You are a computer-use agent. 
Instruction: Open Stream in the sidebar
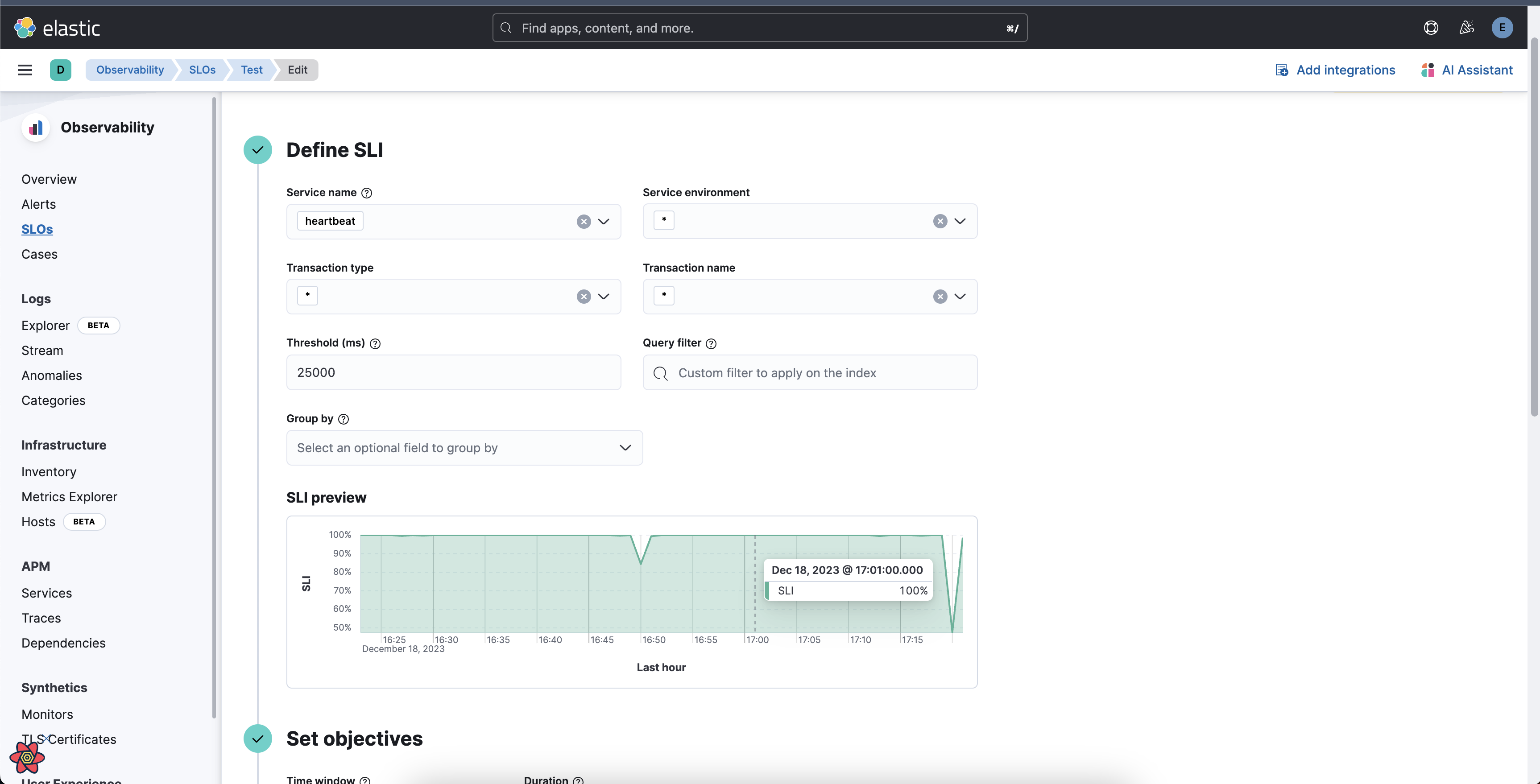[42, 351]
